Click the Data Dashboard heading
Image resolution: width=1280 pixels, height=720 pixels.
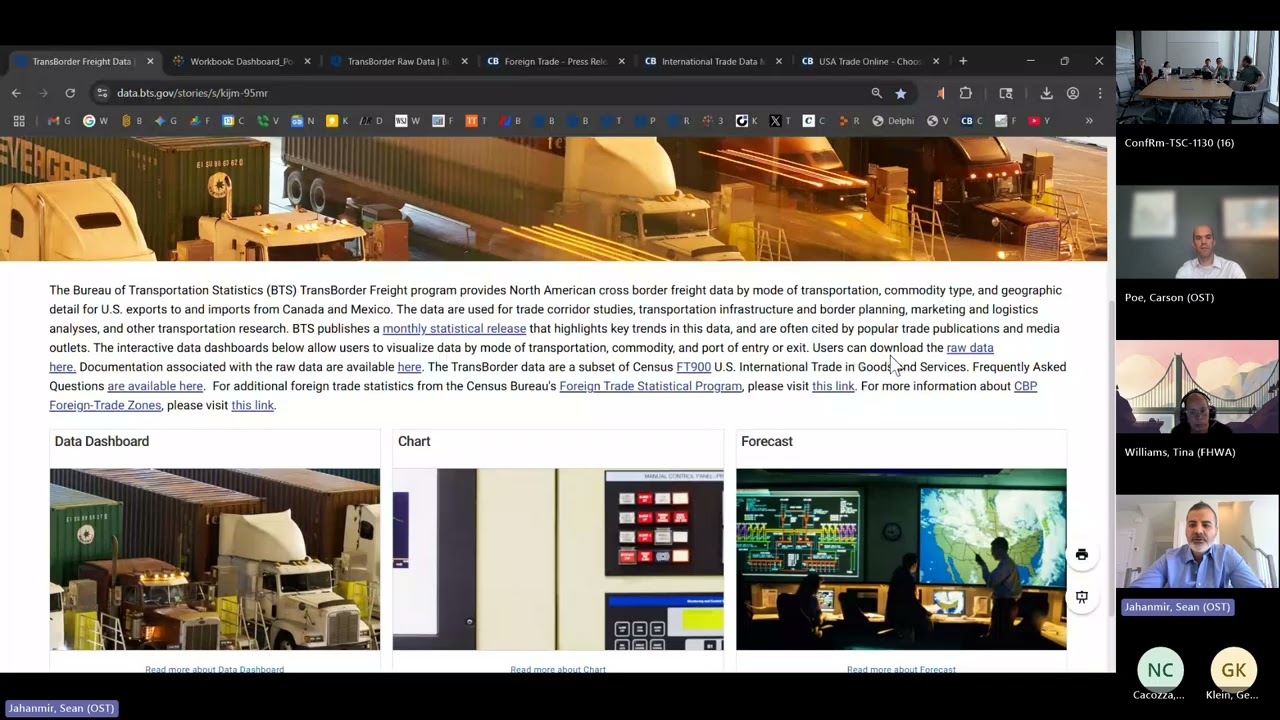[102, 441]
